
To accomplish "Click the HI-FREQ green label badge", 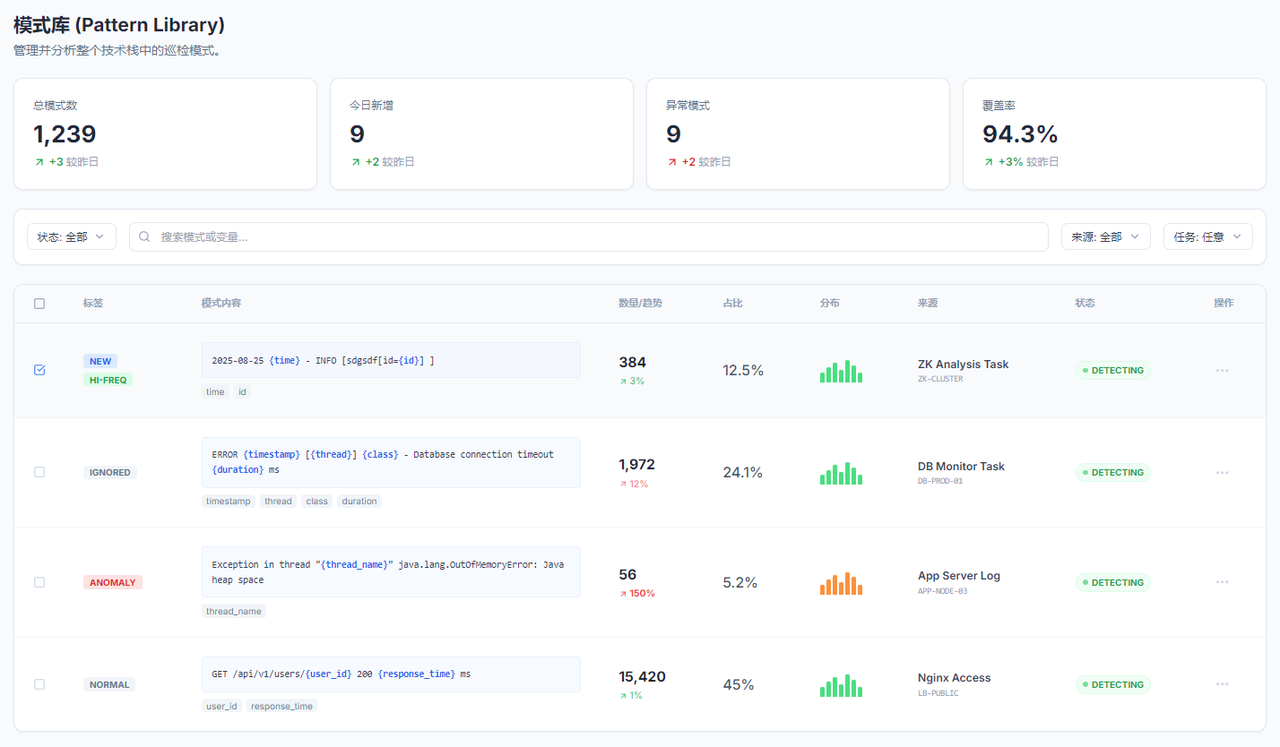I will [108, 380].
